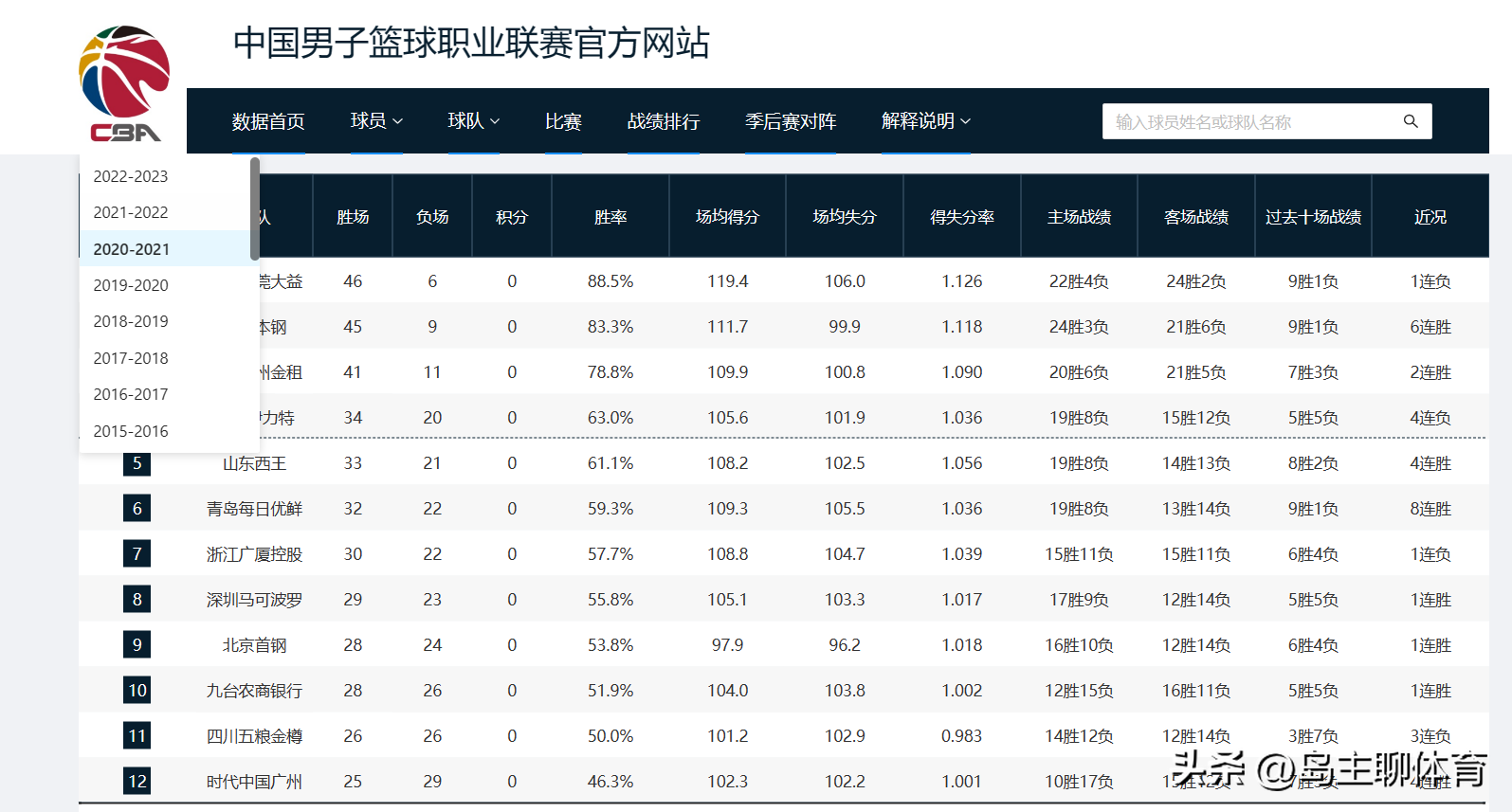Click away record 24胜2负 cell
This screenshot has width=1512, height=812.
[x=1196, y=281]
